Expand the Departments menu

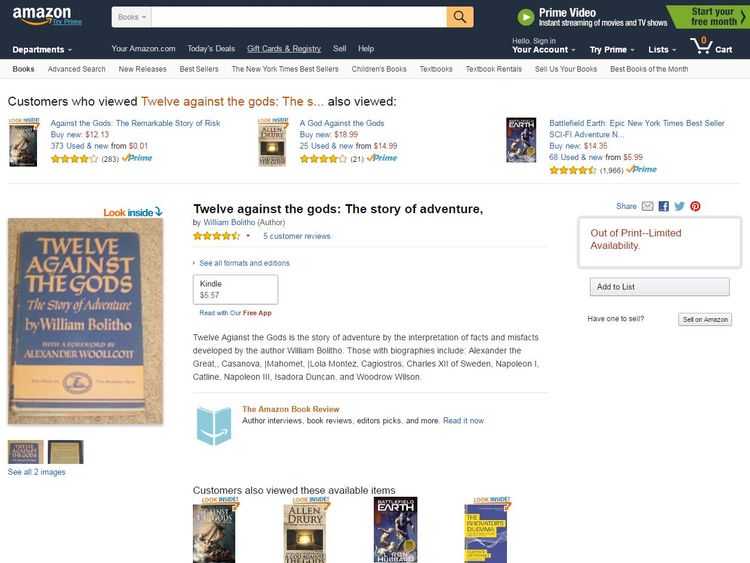point(42,49)
